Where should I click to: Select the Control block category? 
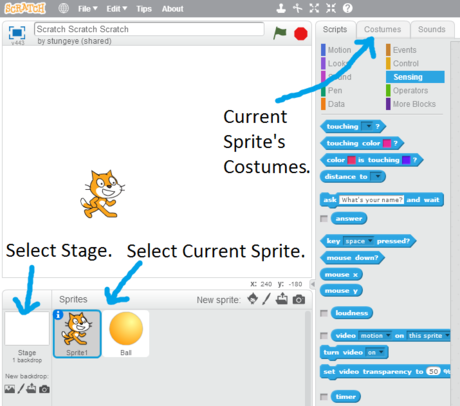coord(403,63)
